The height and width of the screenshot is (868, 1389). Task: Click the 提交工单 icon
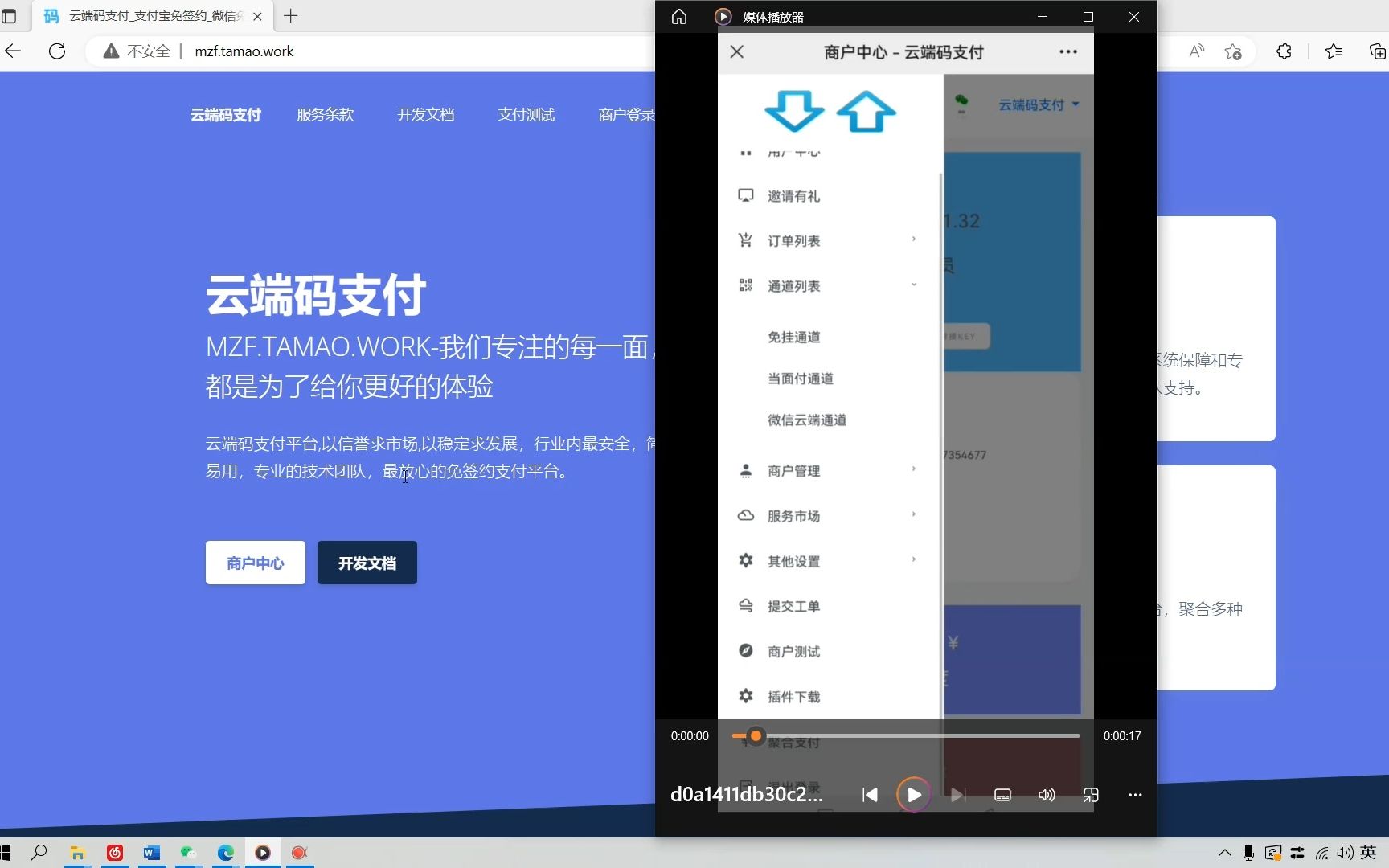click(x=746, y=605)
